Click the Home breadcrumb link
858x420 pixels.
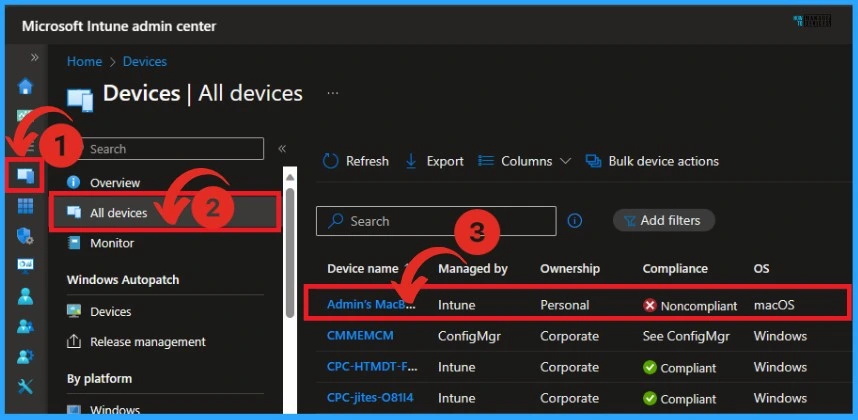(x=84, y=61)
